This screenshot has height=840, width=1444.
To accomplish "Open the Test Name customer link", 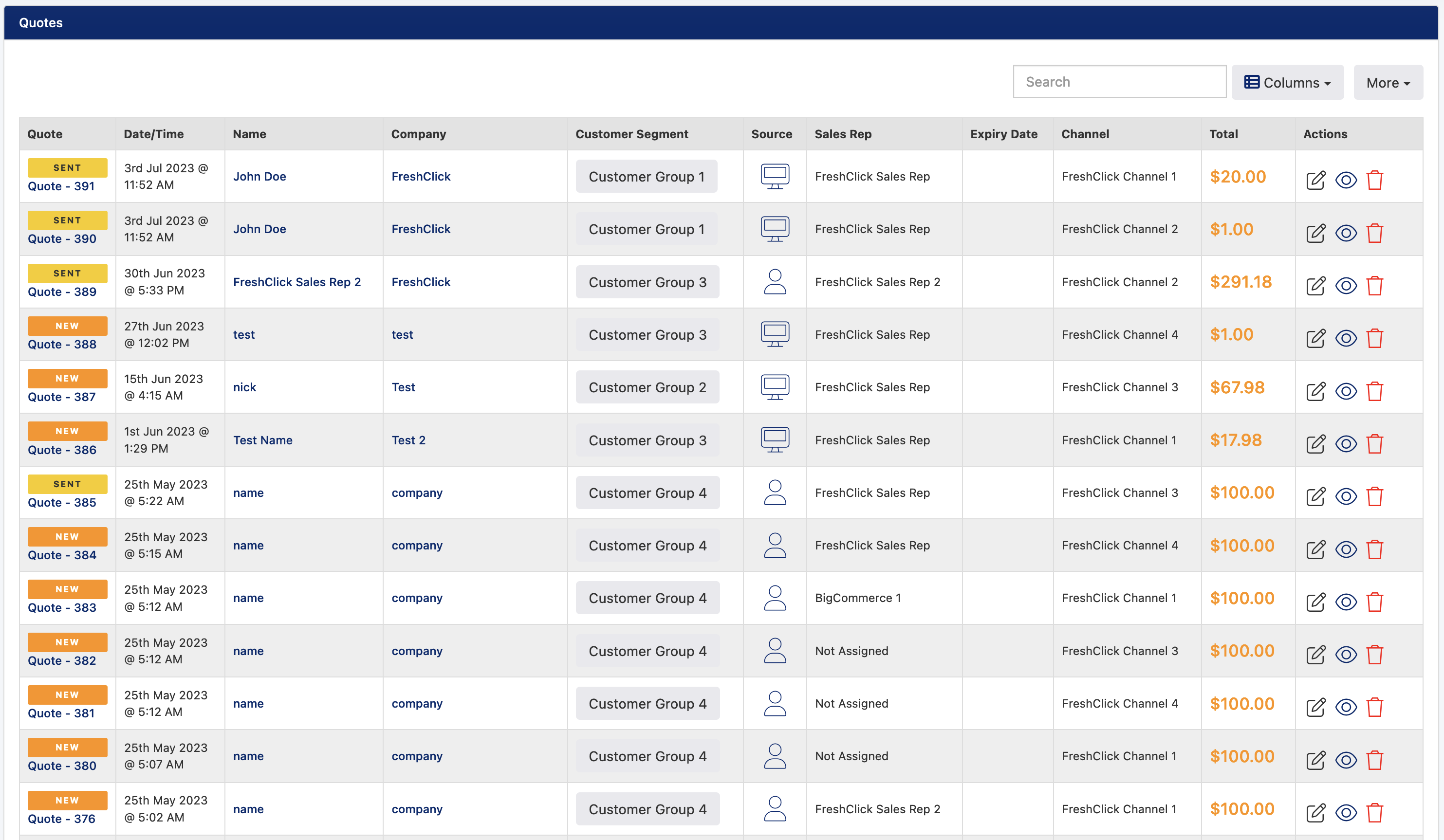I will (262, 440).
